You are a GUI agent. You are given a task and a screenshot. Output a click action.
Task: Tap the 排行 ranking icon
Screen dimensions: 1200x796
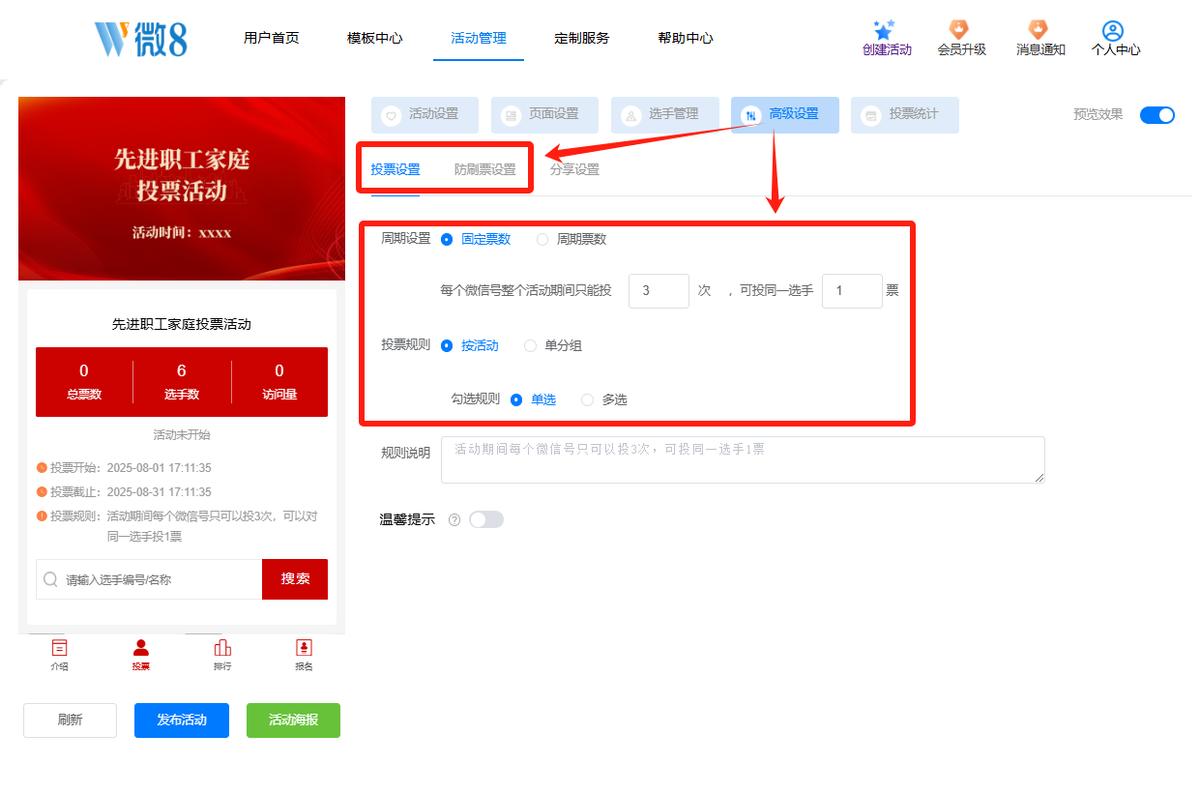223,647
